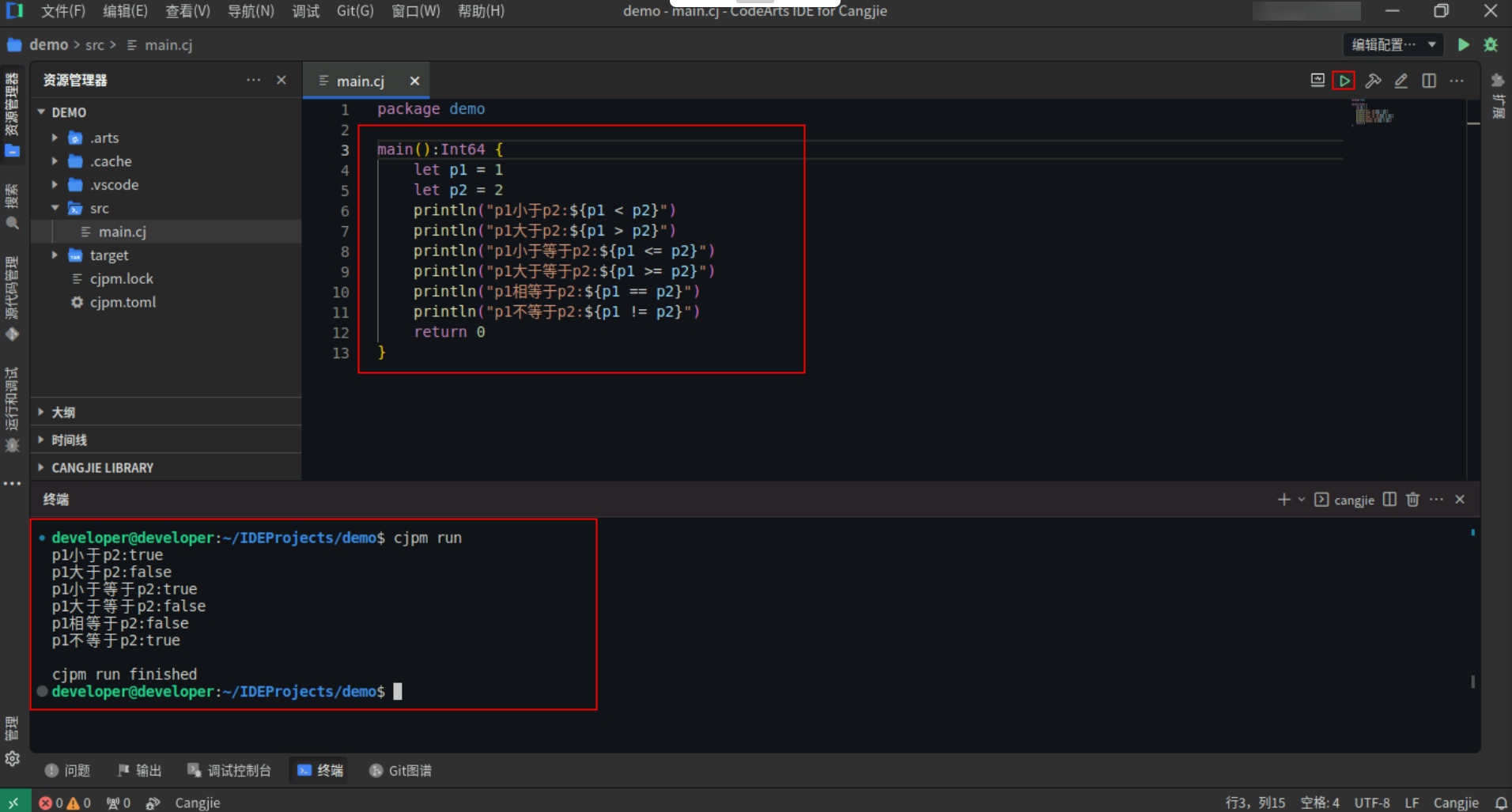Open terminal panel more actions ellipsis
The image size is (1512, 812).
1437,500
